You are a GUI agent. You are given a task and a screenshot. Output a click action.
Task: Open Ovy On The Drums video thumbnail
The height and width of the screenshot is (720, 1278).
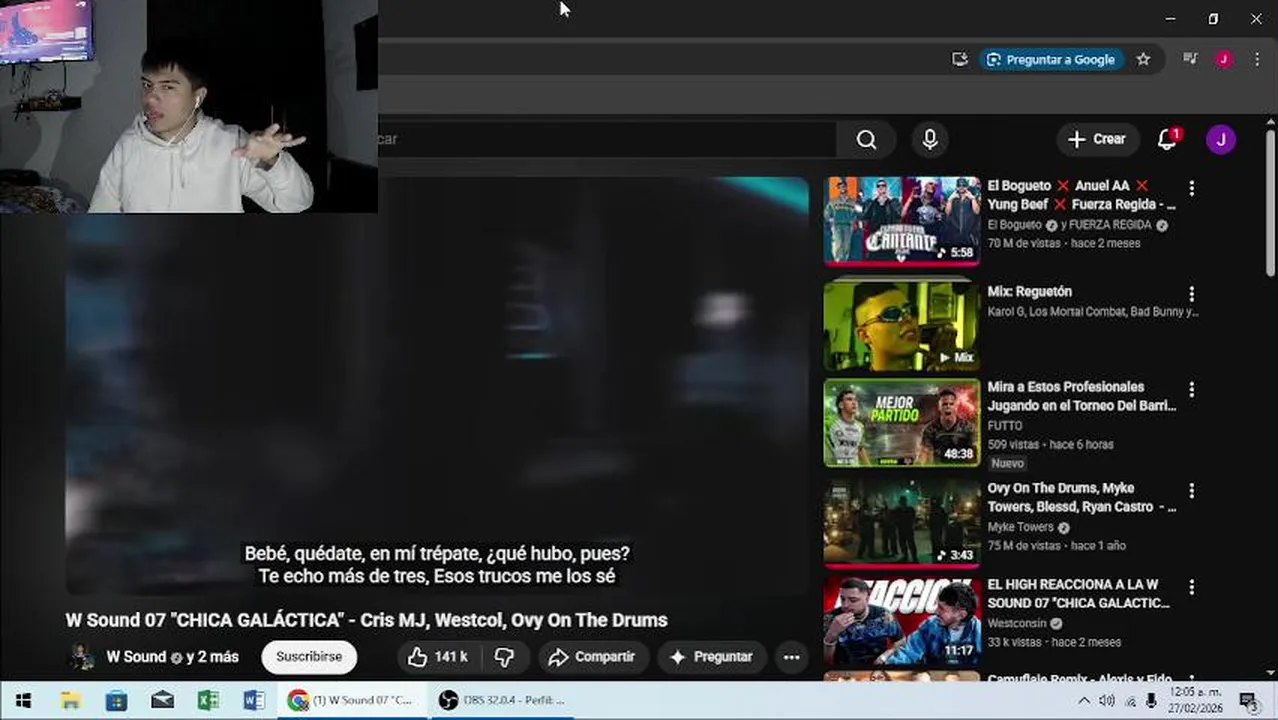pyautogui.click(x=902, y=524)
